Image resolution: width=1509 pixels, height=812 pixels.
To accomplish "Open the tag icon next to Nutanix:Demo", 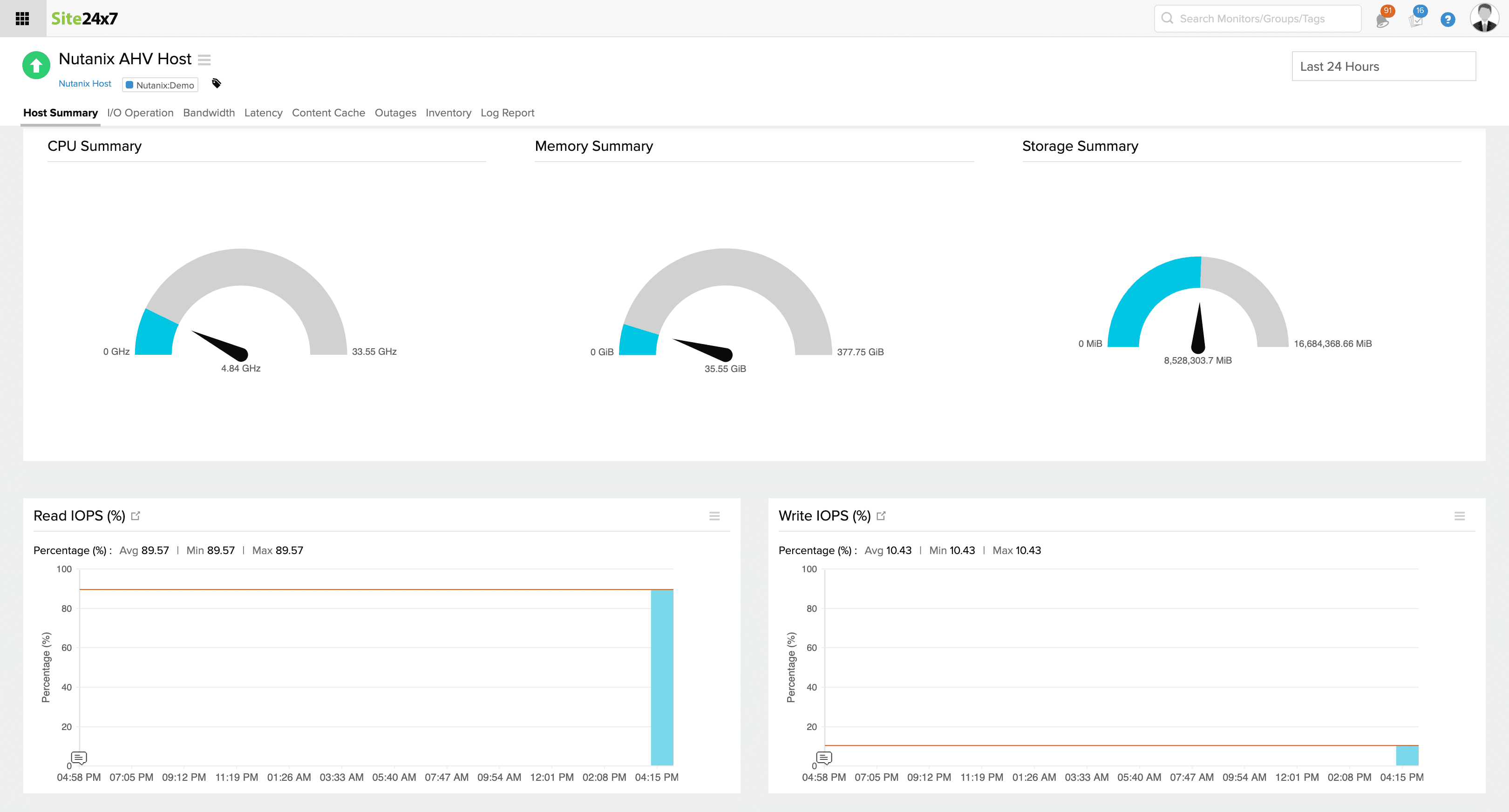I will click(x=216, y=83).
